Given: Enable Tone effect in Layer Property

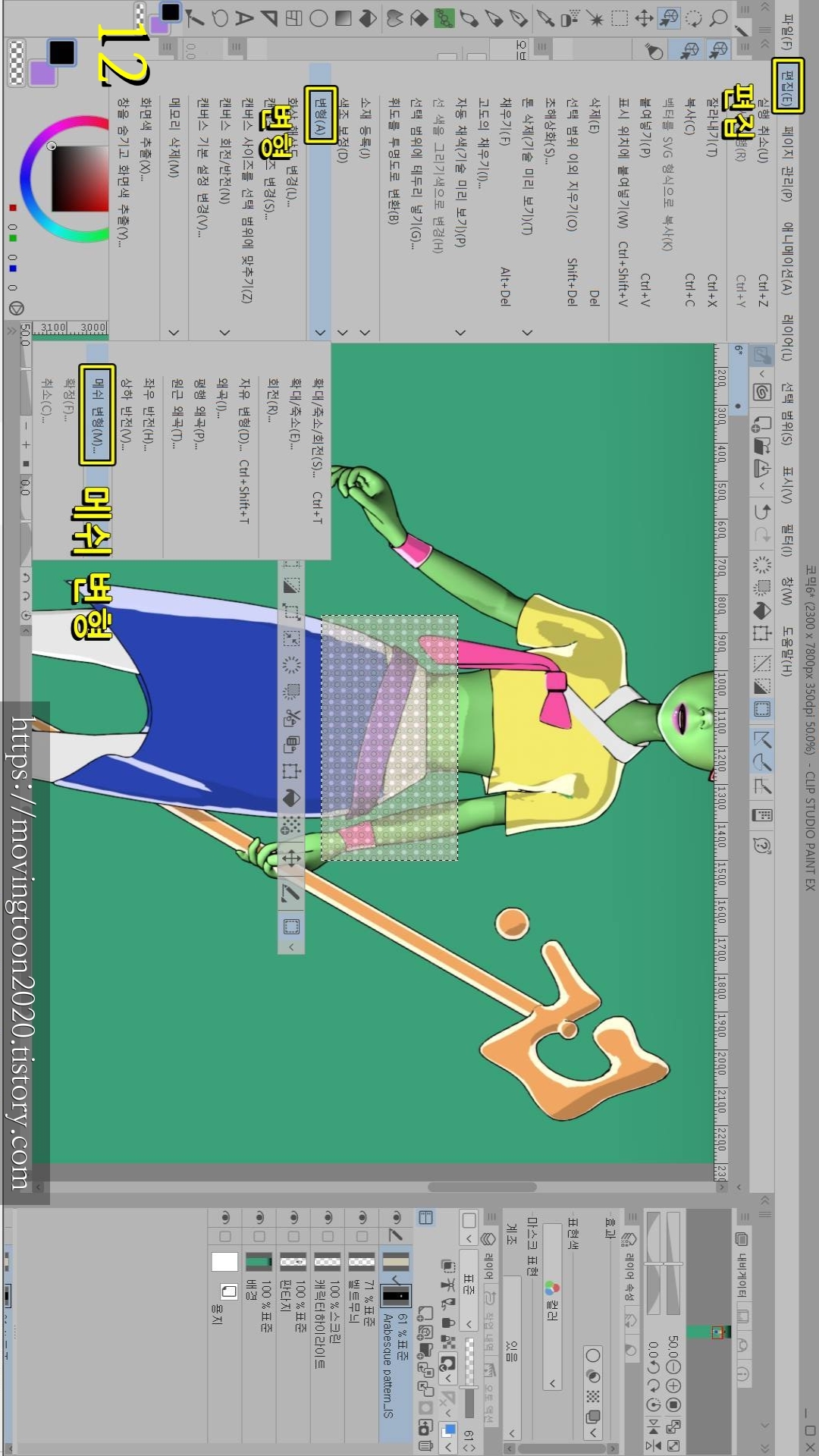Looking at the screenshot, I should pyautogui.click(x=593, y=1396).
